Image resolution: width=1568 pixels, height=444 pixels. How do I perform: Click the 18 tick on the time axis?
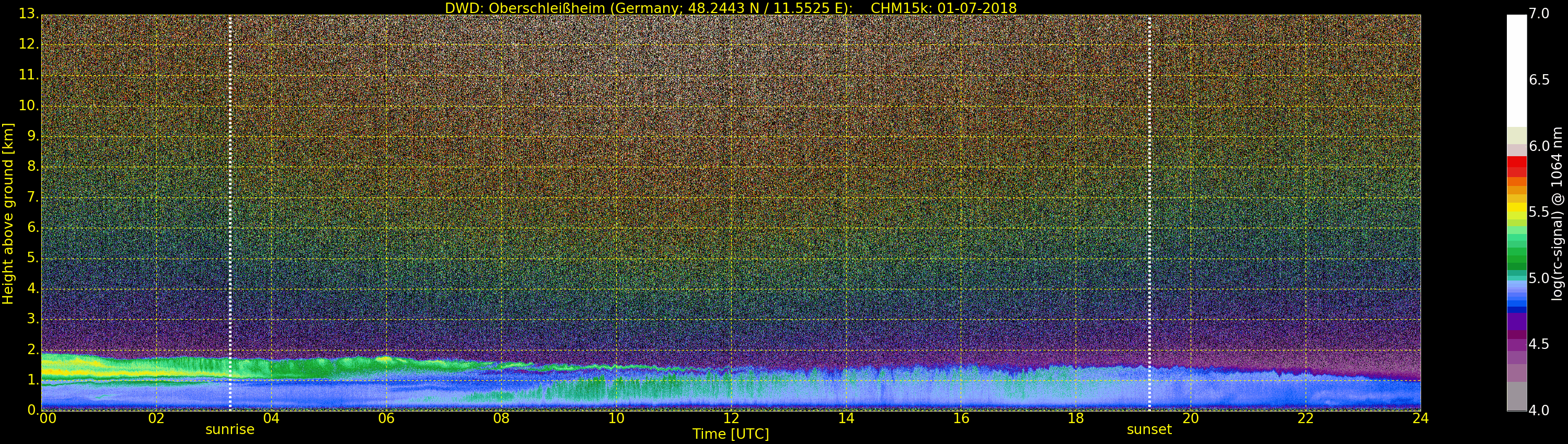click(1076, 418)
